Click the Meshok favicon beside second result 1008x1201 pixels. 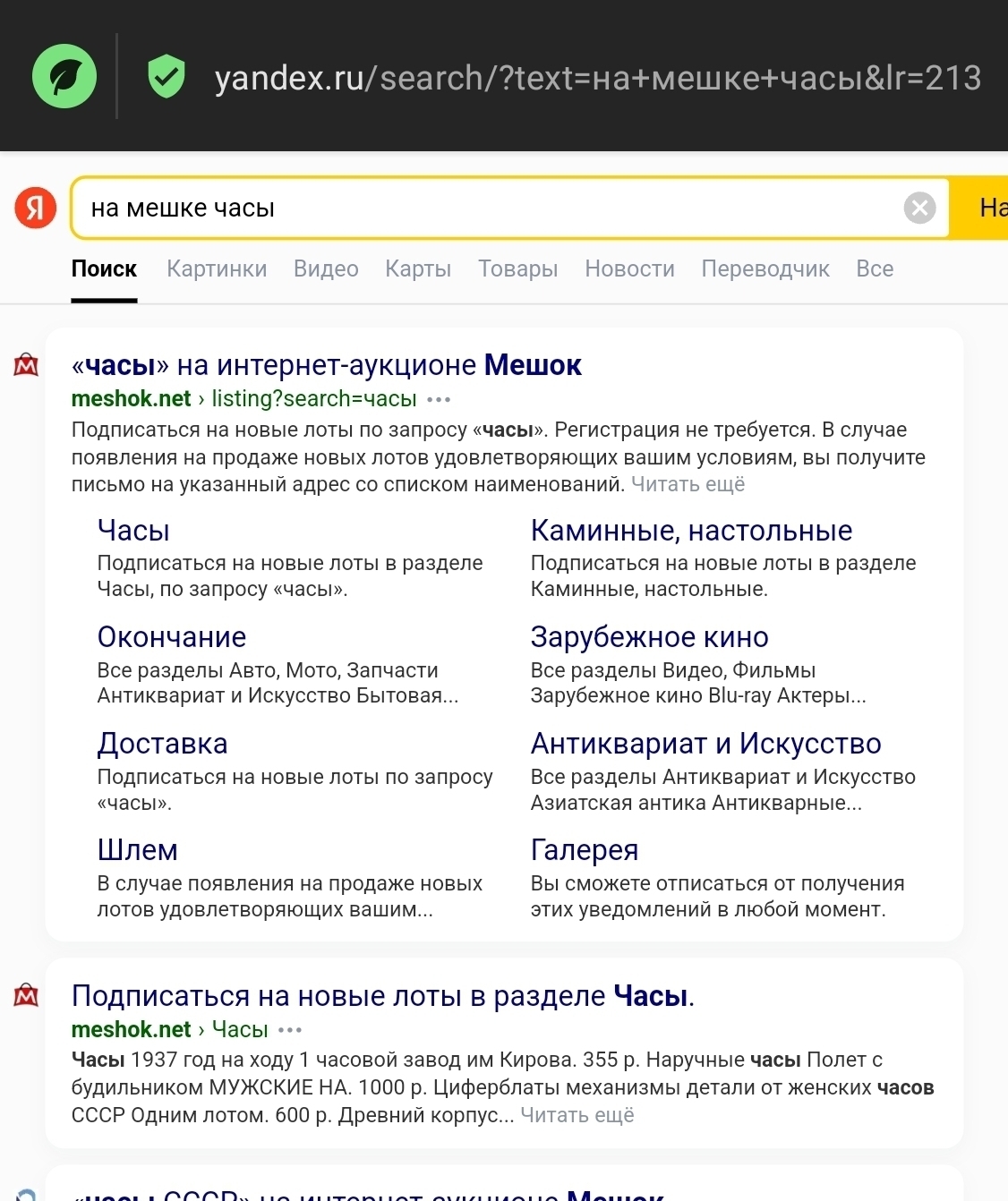pos(27,994)
